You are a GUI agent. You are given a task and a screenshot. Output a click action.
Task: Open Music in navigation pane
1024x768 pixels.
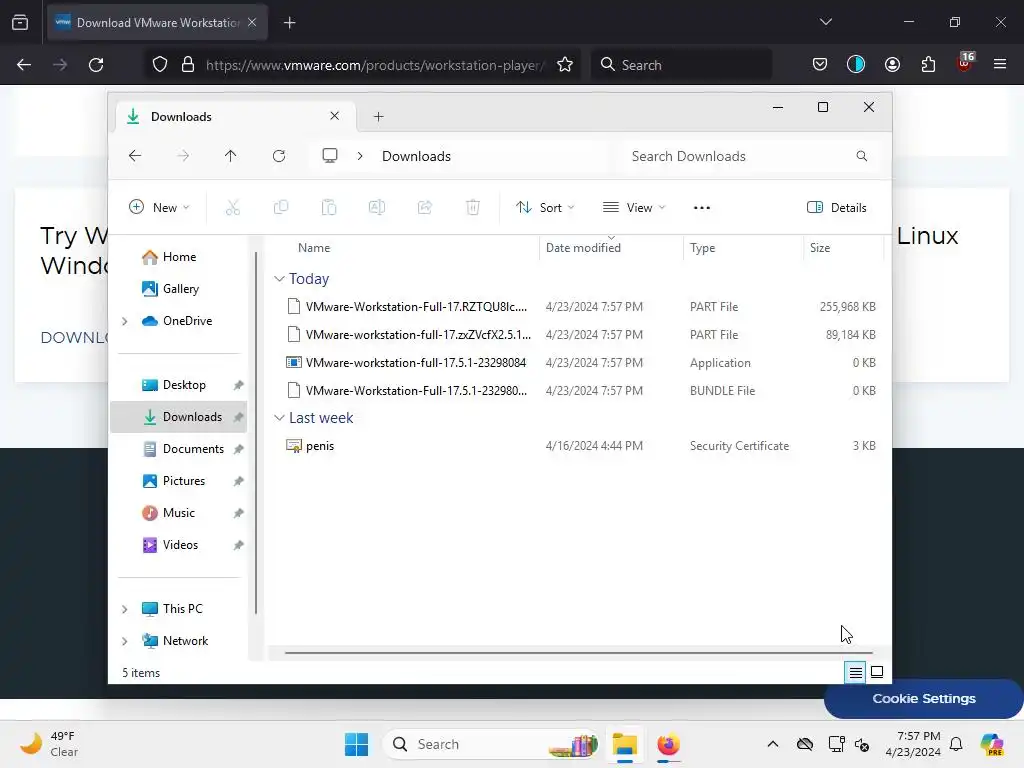(178, 513)
